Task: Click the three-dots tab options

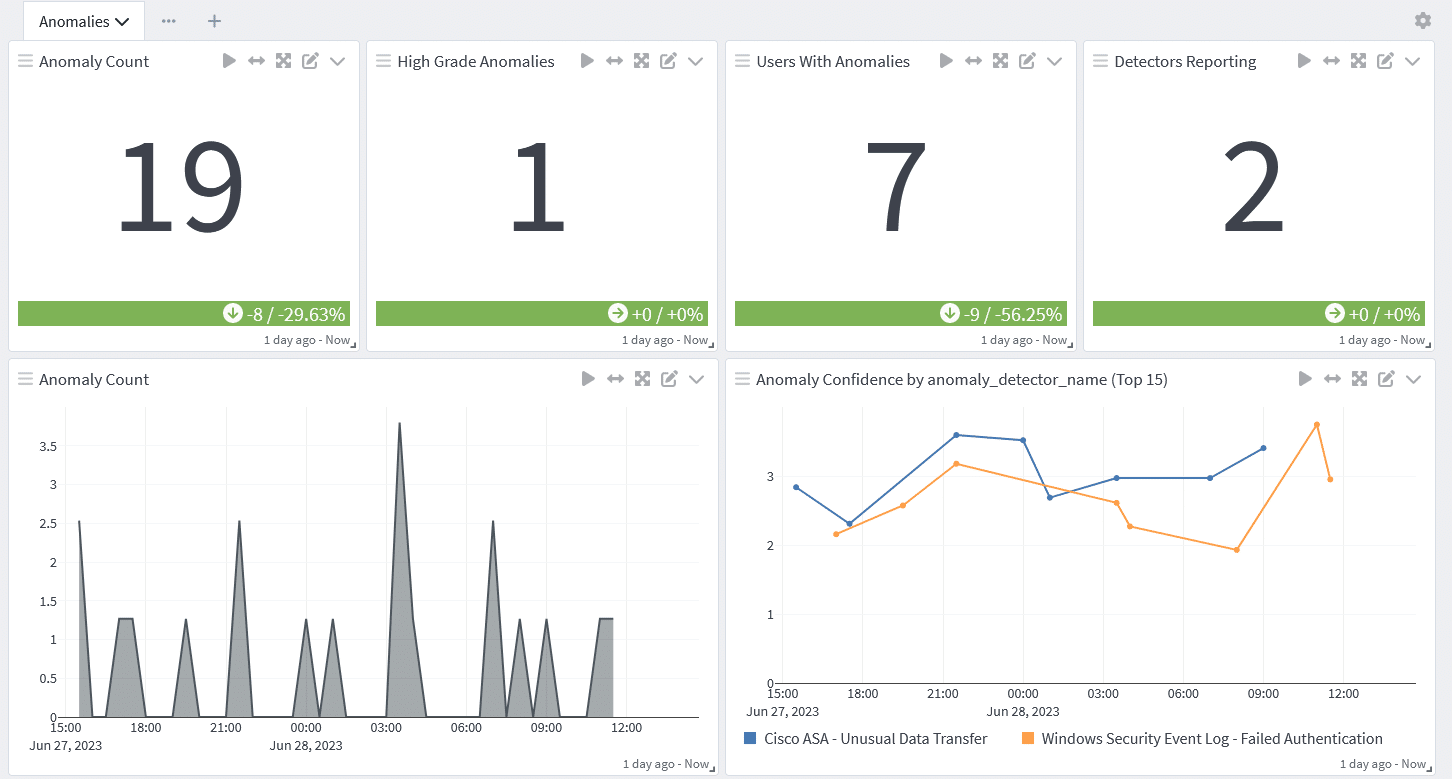Action: click(168, 21)
